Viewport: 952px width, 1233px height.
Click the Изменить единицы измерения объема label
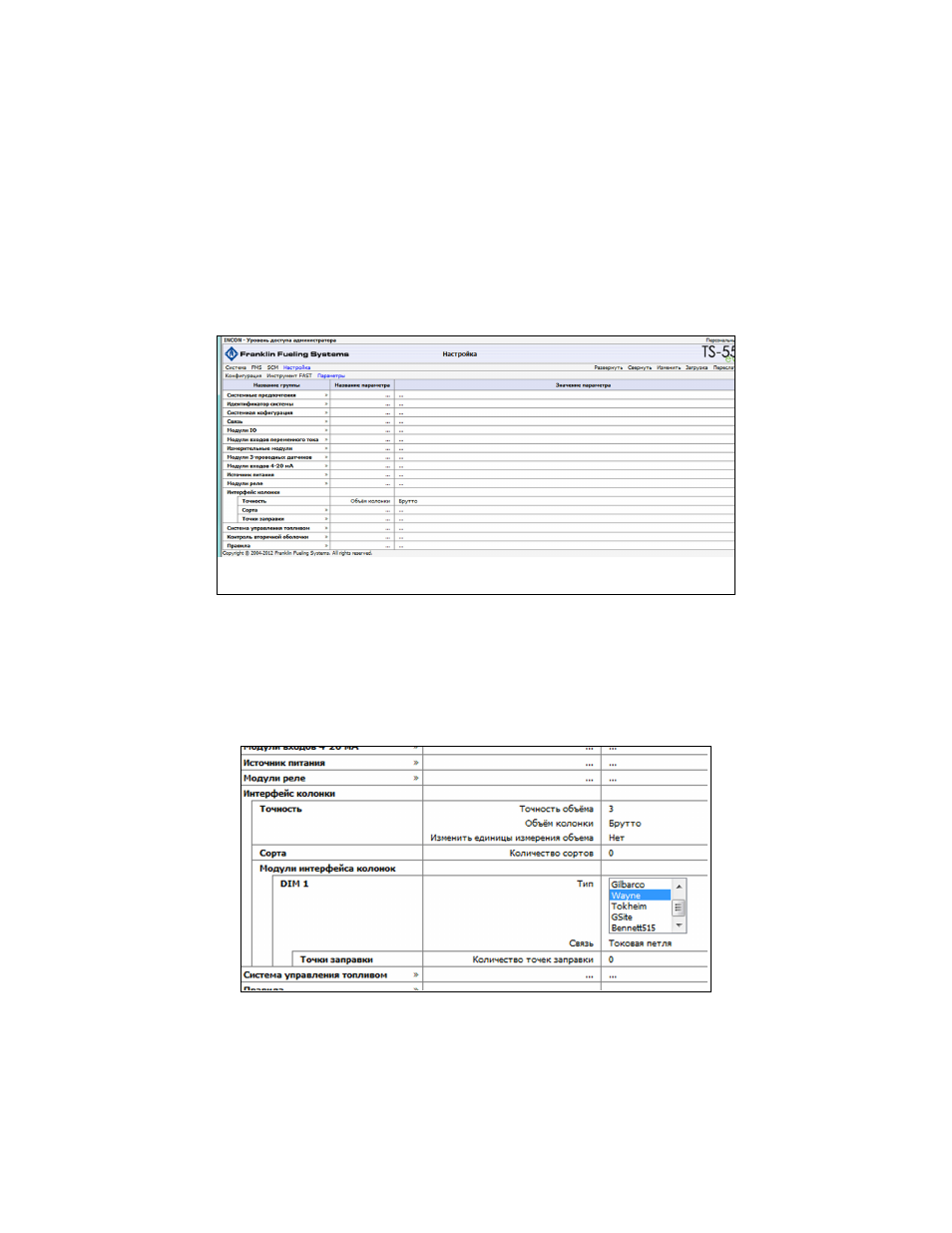(x=512, y=838)
